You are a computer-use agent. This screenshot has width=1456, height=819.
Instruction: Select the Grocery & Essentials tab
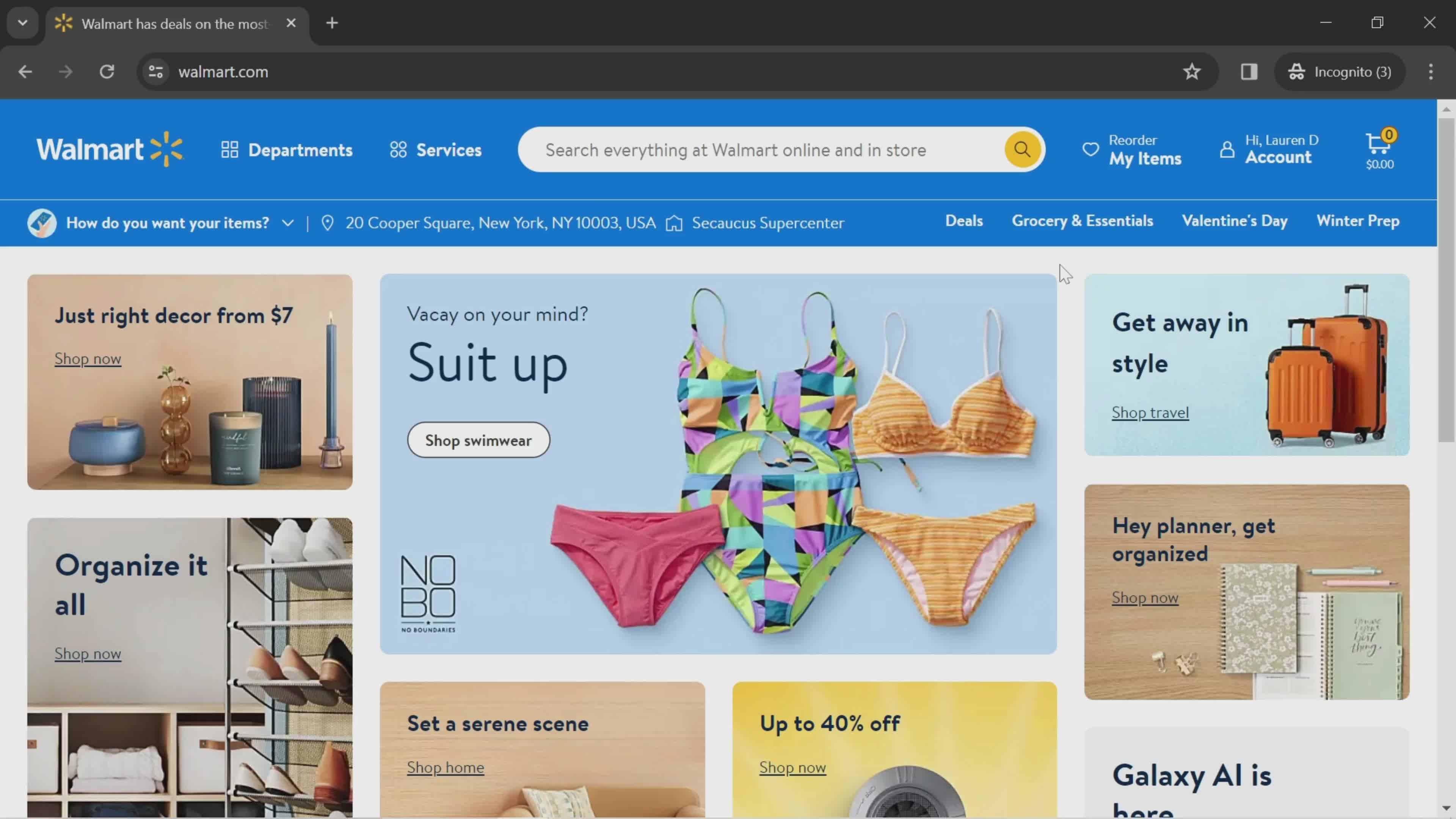(x=1082, y=220)
